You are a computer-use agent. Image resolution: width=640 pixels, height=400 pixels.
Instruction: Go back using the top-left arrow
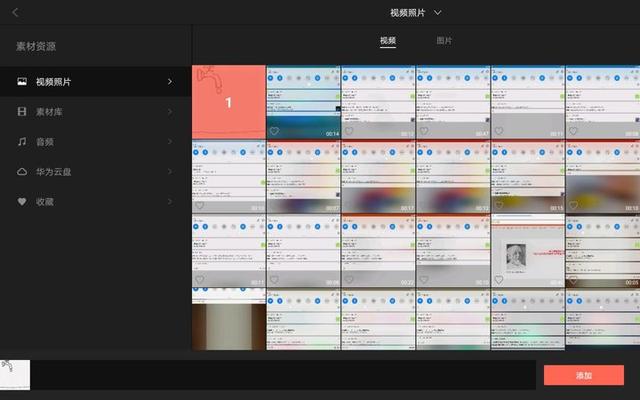[16, 12]
